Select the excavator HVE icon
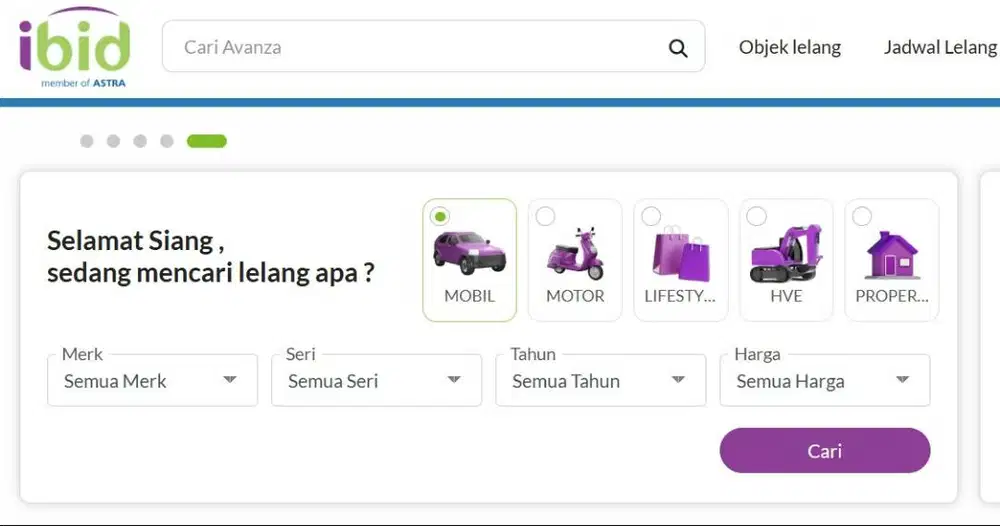Image resolution: width=1000 pixels, height=526 pixels. [x=786, y=252]
